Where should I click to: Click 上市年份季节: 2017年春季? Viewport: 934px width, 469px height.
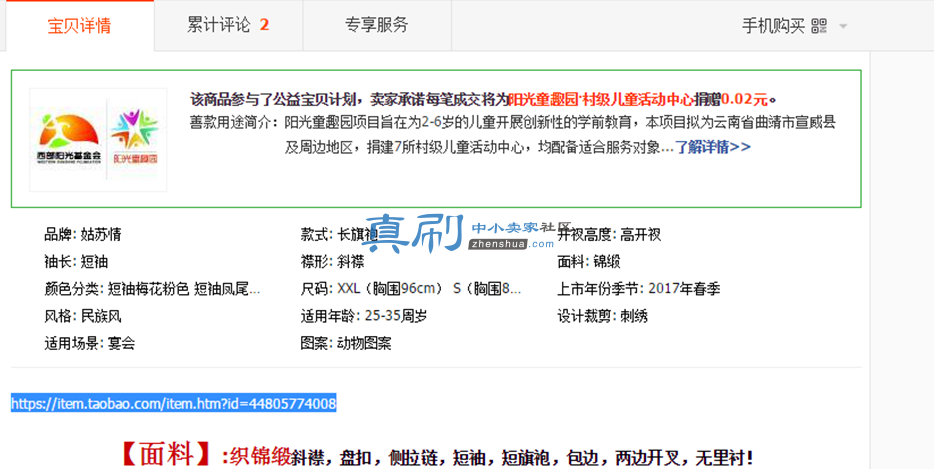point(639,289)
